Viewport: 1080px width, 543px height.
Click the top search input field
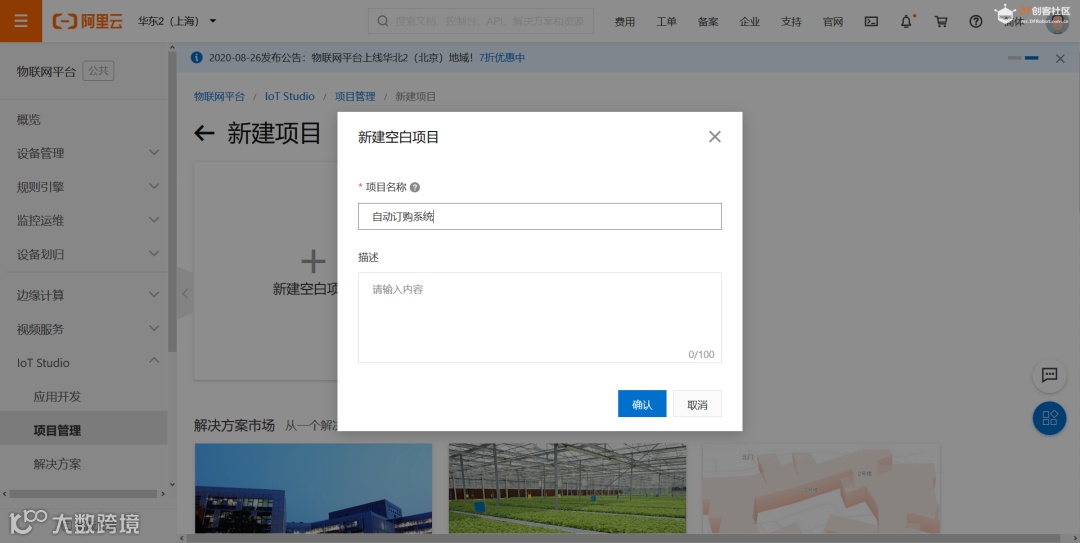coord(481,21)
